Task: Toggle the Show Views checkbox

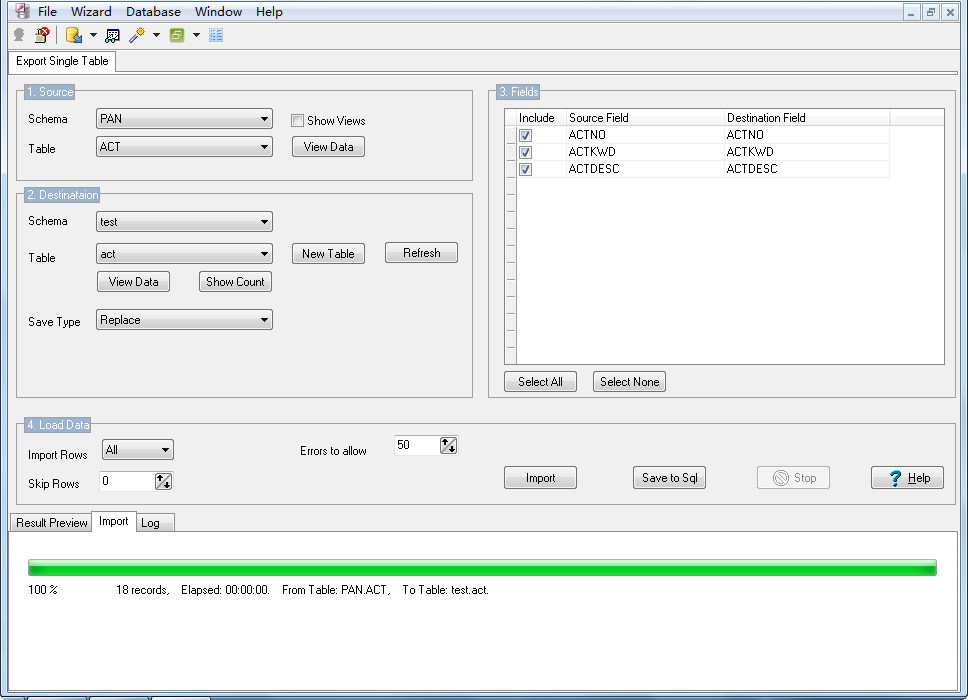Action: click(x=298, y=120)
